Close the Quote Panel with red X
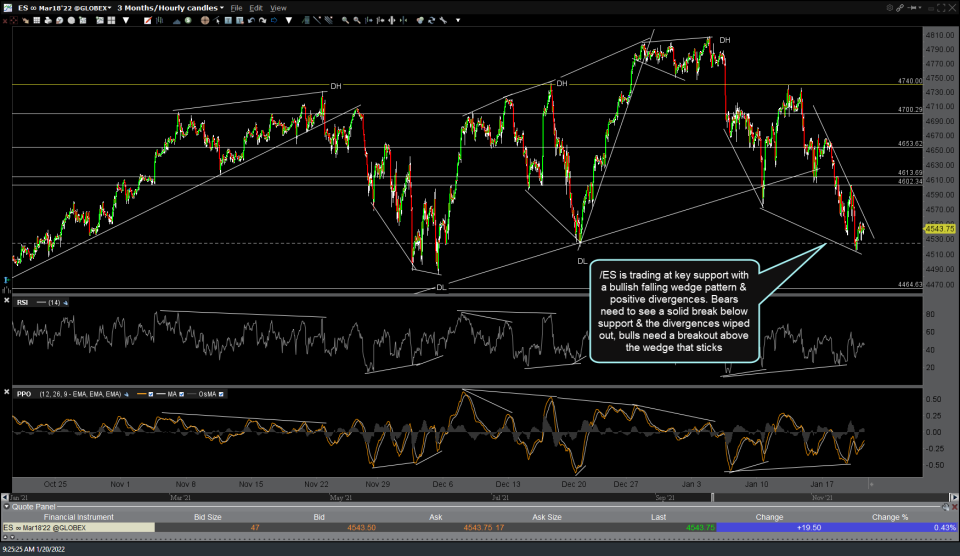This screenshot has height=556, width=960. coord(954,507)
